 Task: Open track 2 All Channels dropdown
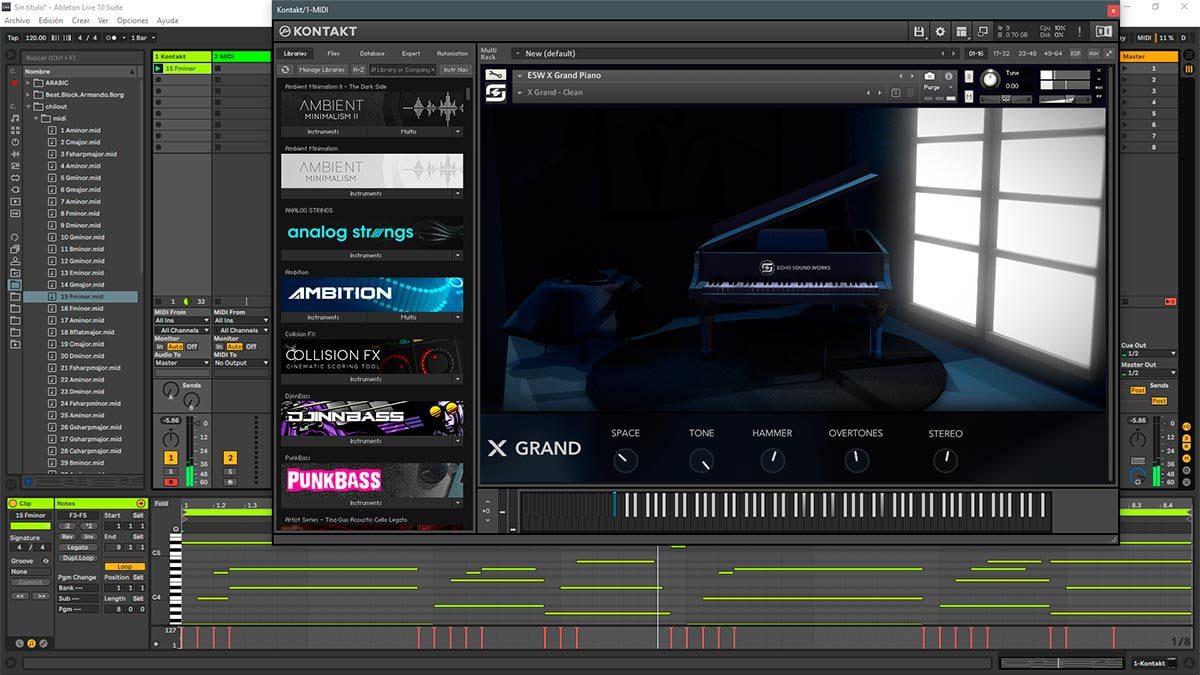point(240,330)
